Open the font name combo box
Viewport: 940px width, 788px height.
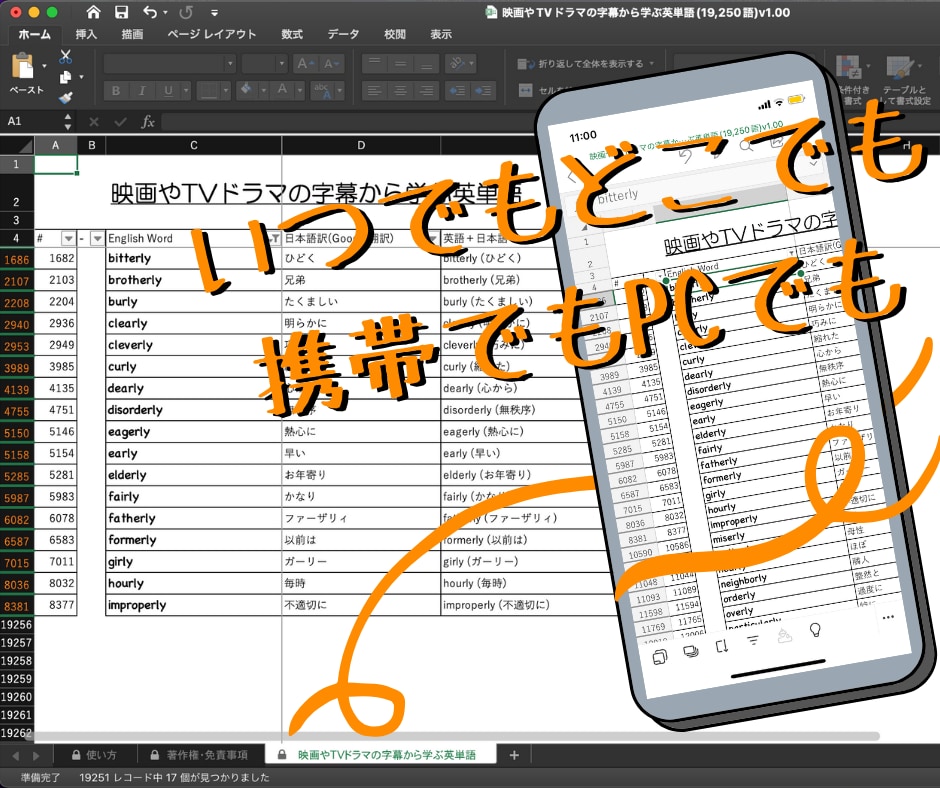tap(170, 63)
